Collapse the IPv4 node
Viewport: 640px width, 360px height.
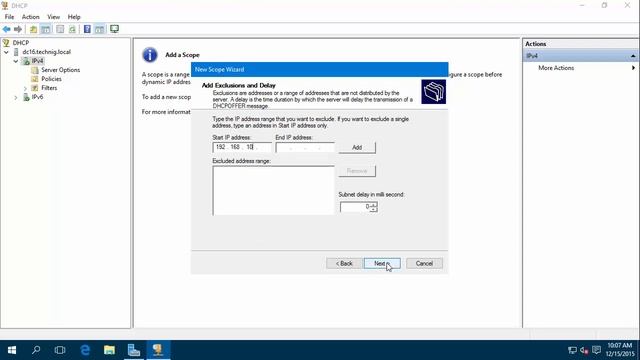(x=16, y=61)
